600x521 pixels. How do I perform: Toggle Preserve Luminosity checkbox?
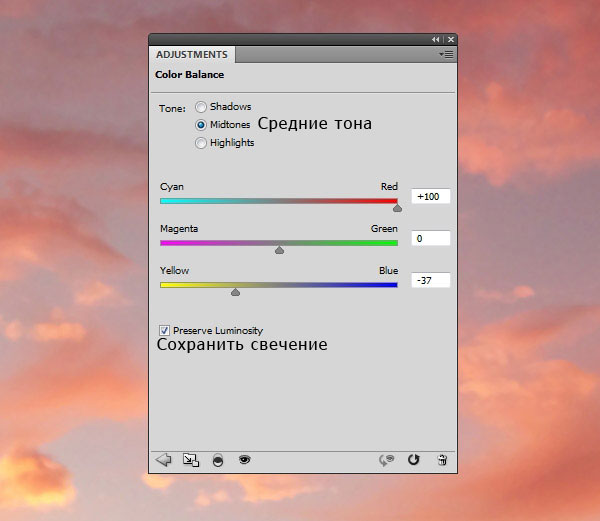[164, 330]
